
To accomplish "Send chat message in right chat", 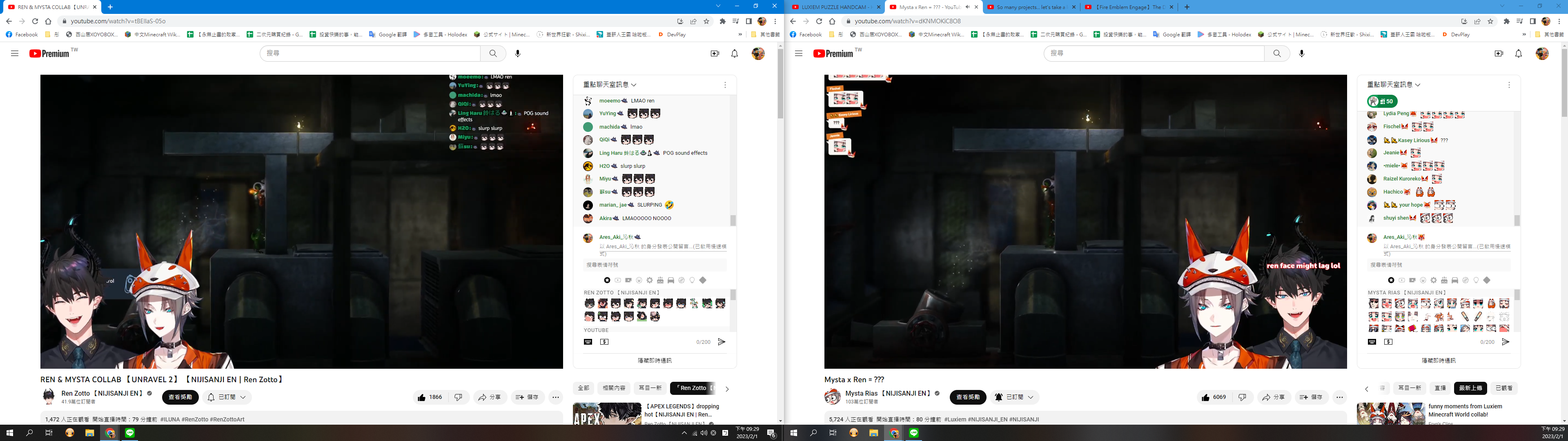I will [x=1506, y=342].
